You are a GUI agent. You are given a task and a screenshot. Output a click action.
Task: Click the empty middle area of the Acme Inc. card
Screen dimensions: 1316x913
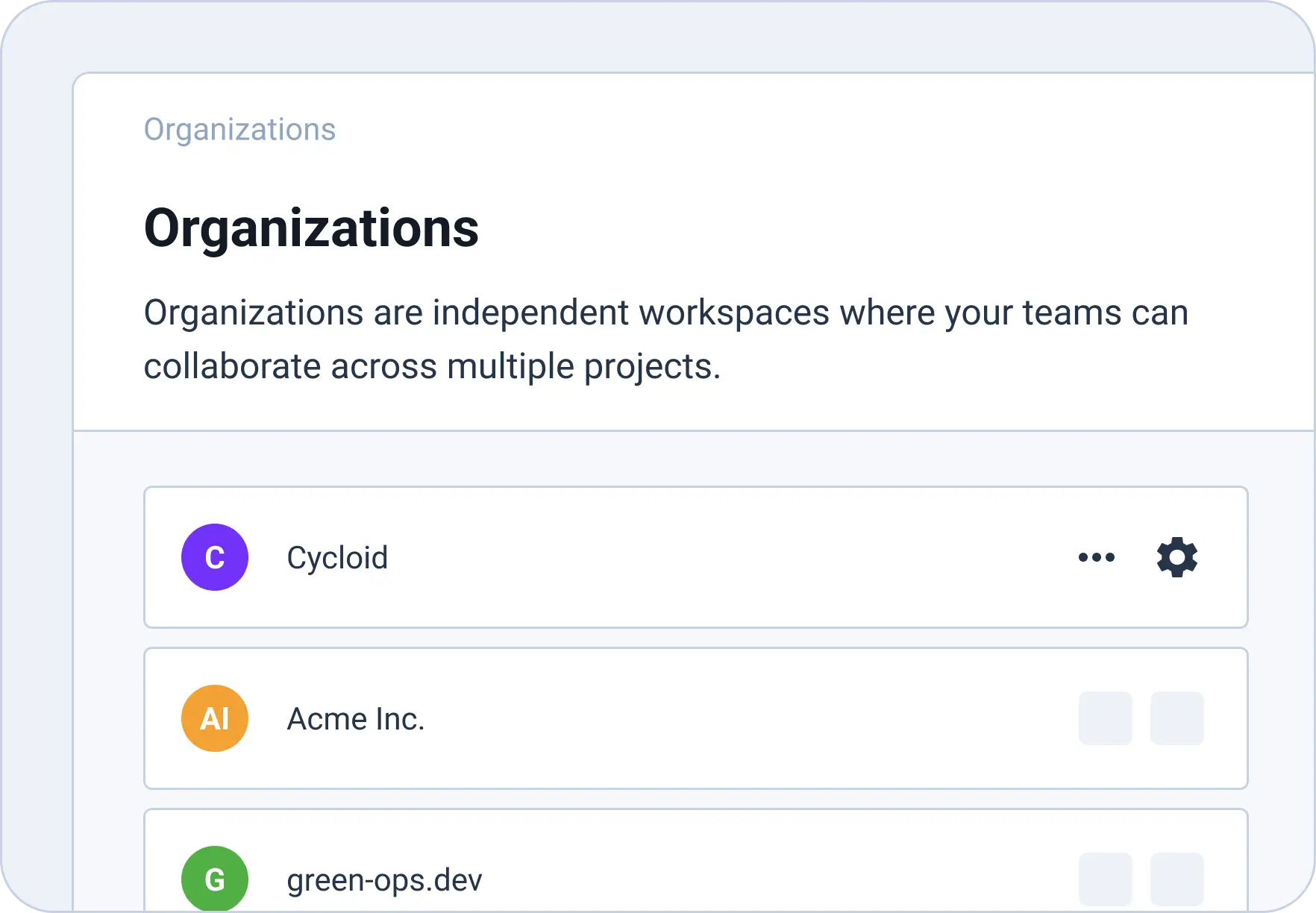[709, 718]
